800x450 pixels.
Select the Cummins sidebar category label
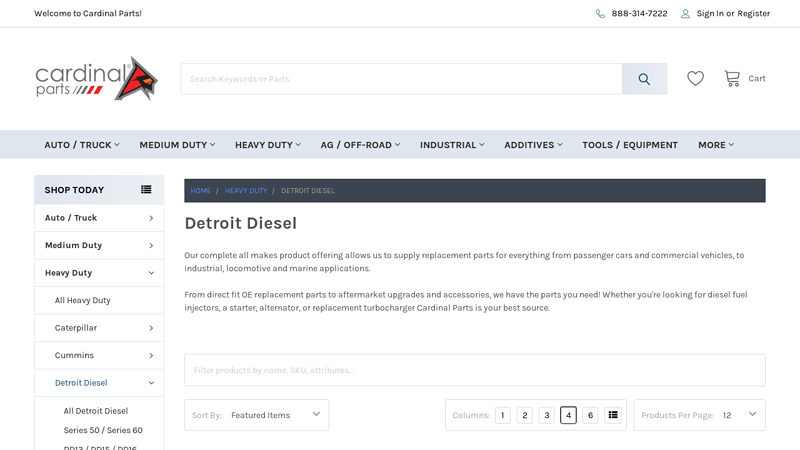pos(74,356)
